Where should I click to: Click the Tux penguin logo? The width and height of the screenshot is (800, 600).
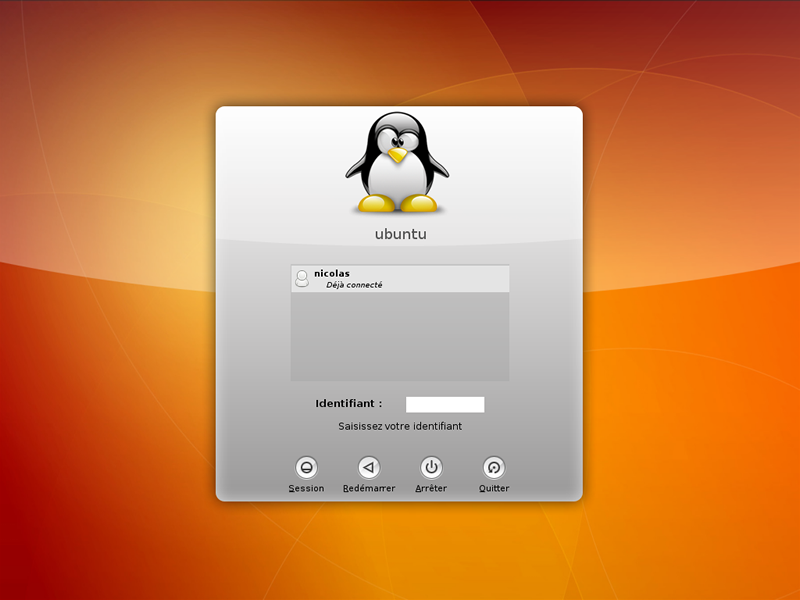pyautogui.click(x=397, y=163)
